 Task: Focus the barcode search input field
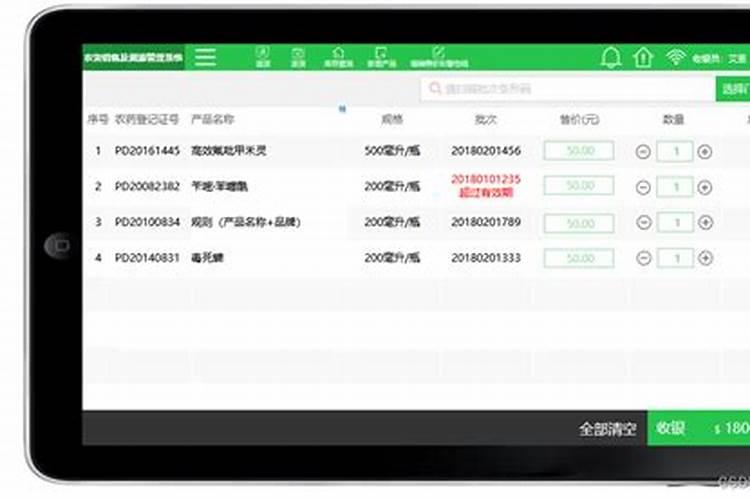[x=567, y=89]
